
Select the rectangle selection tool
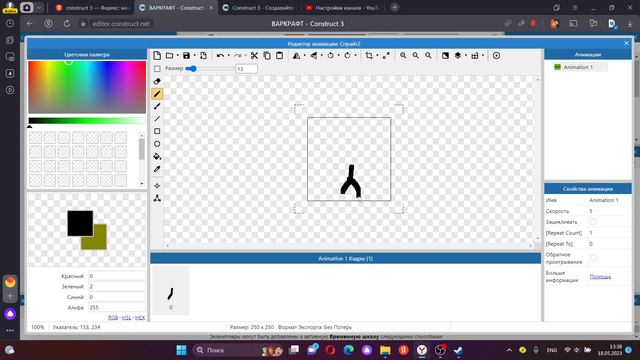157,69
